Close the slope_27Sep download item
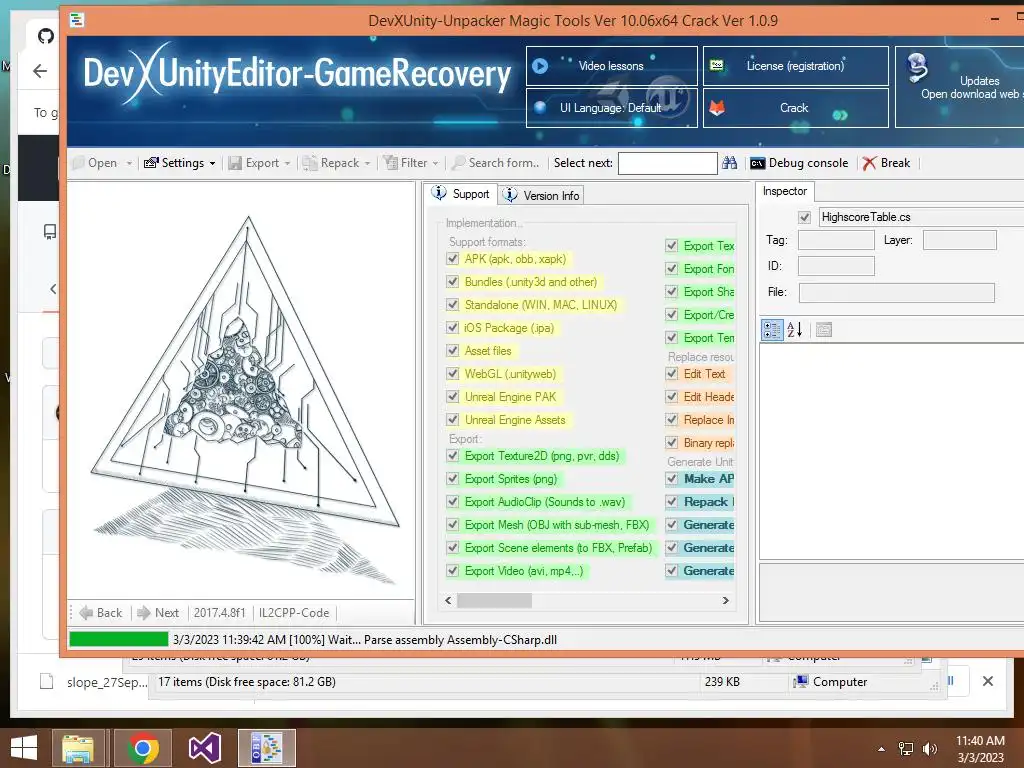The width and height of the screenshot is (1024, 768). pyautogui.click(x=987, y=681)
